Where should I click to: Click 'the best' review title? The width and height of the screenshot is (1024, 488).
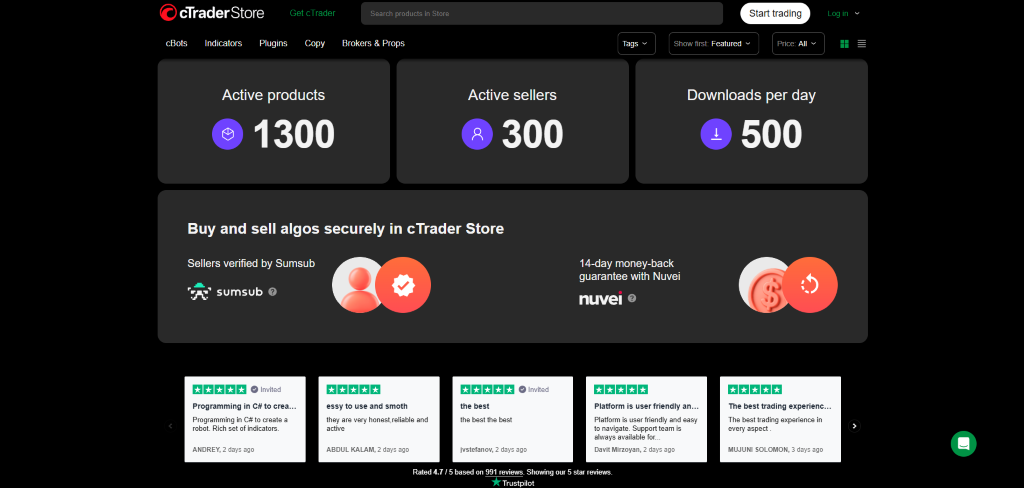pyautogui.click(x=475, y=406)
